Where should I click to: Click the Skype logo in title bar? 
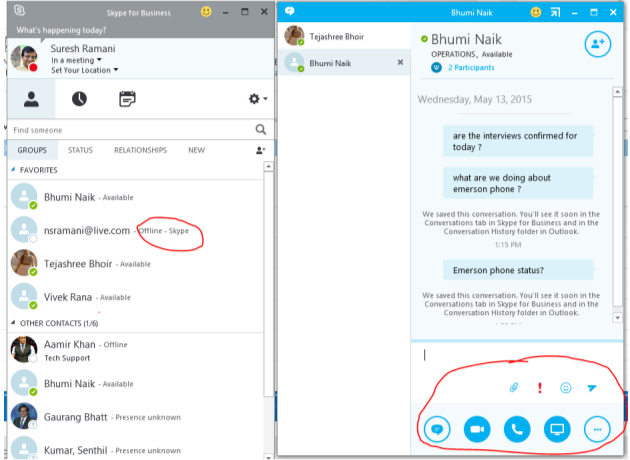19,10
